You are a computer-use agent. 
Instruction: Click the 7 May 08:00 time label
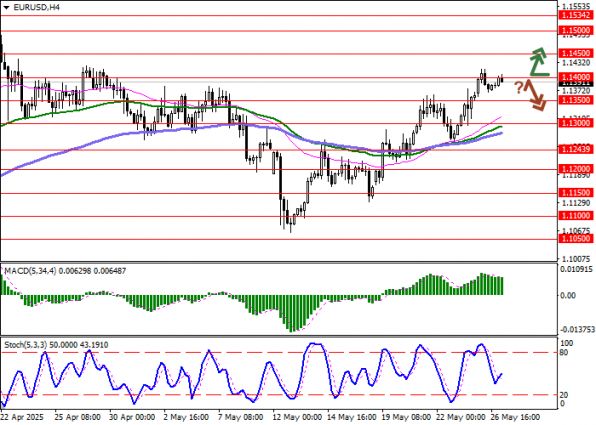[241, 417]
